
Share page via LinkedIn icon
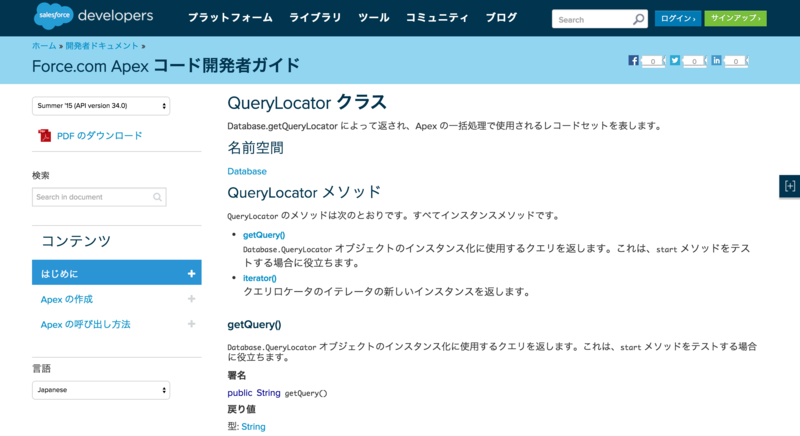click(x=716, y=61)
